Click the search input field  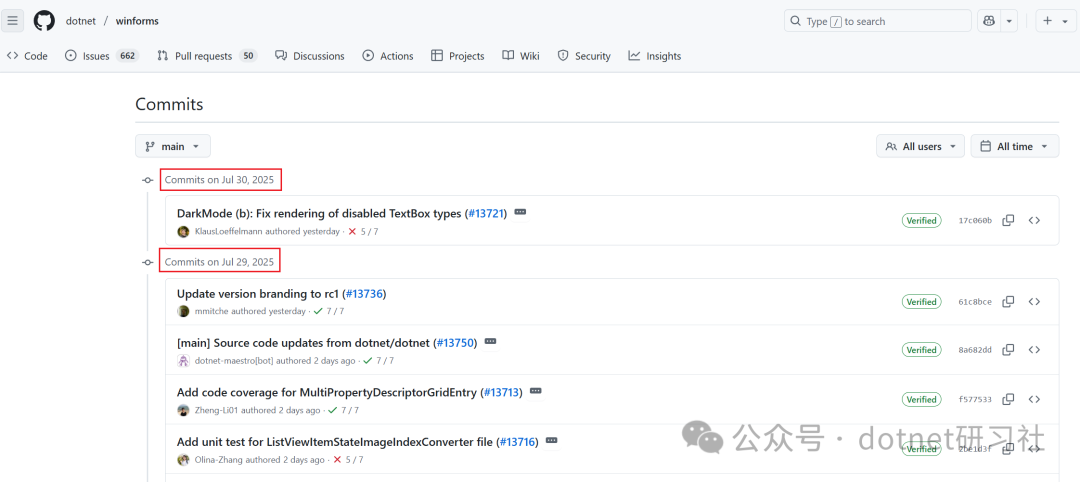[877, 21]
